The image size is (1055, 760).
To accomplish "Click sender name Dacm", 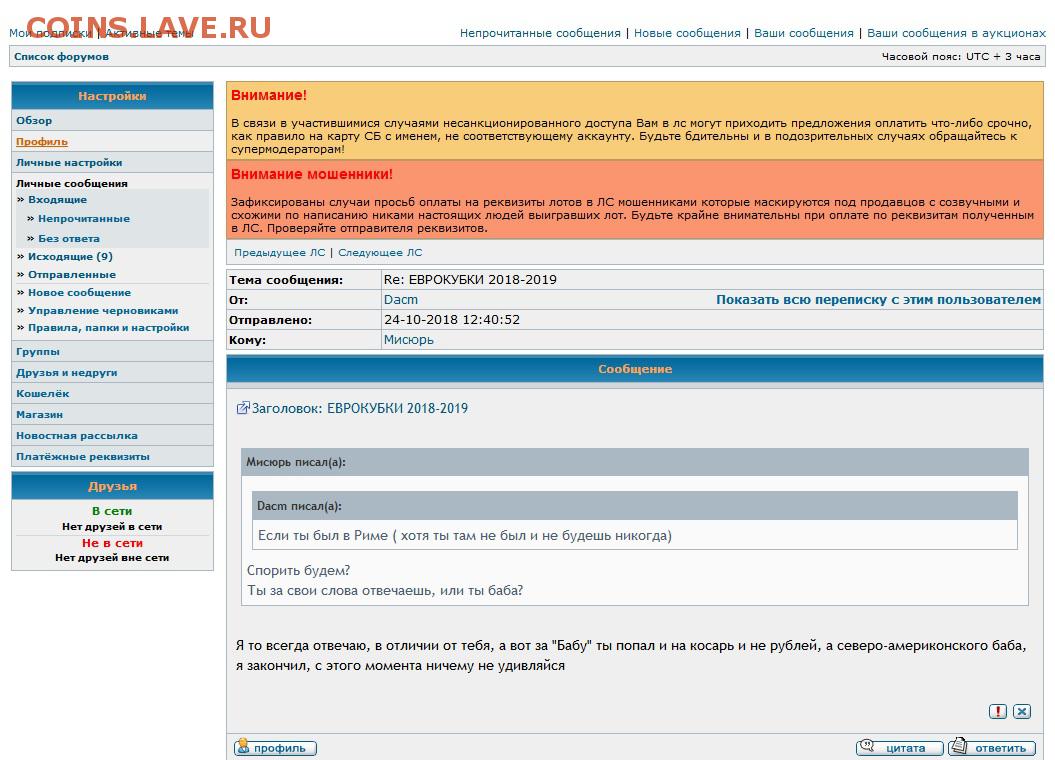I will click(400, 300).
